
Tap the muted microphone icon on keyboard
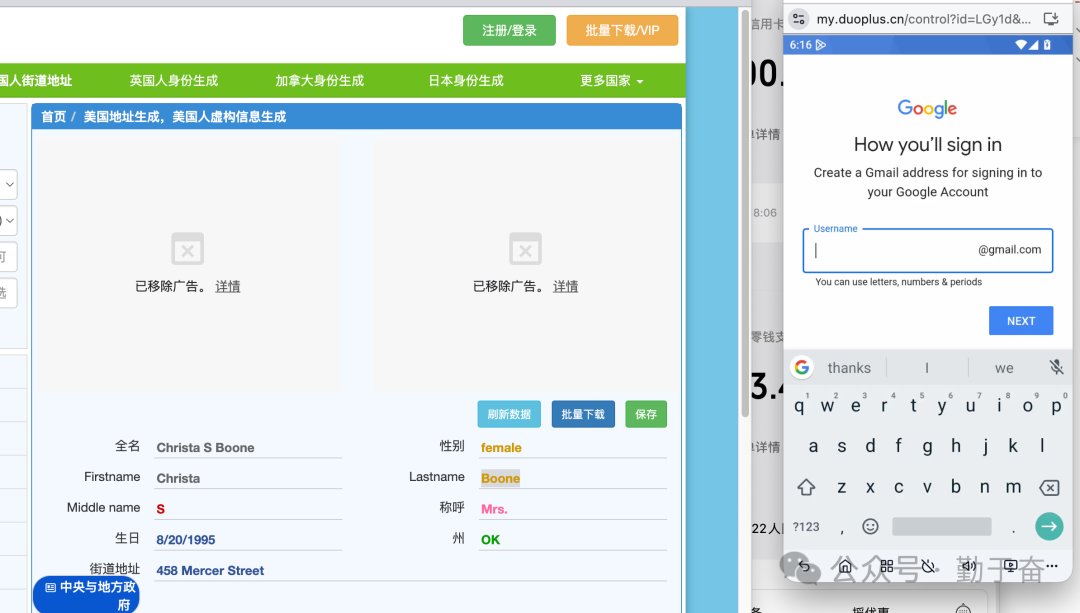1057,367
